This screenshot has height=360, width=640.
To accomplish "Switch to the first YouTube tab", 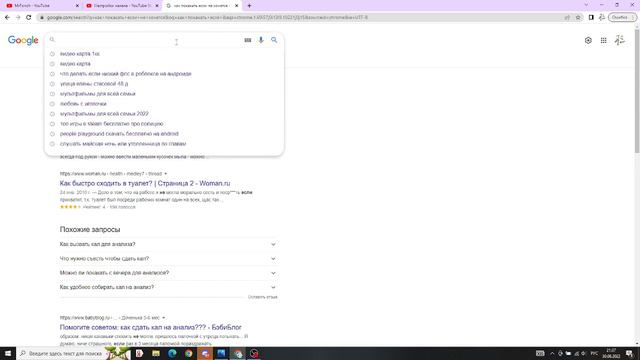I will tap(42, 6).
